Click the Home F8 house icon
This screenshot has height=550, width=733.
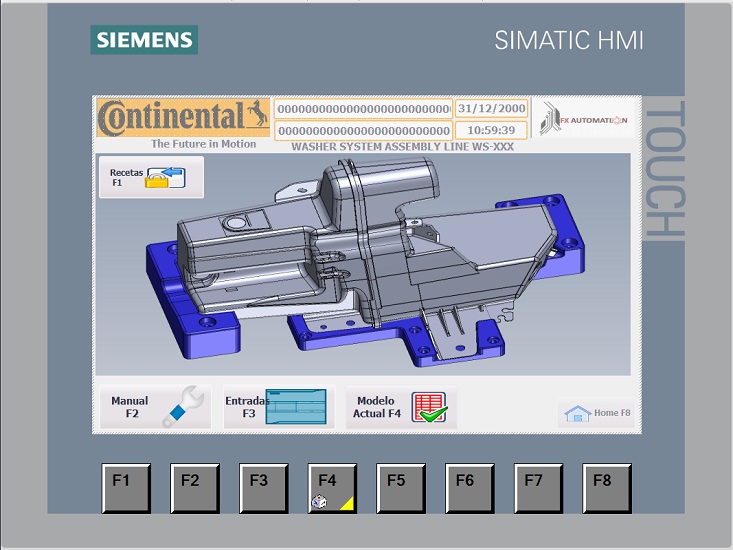pos(577,413)
